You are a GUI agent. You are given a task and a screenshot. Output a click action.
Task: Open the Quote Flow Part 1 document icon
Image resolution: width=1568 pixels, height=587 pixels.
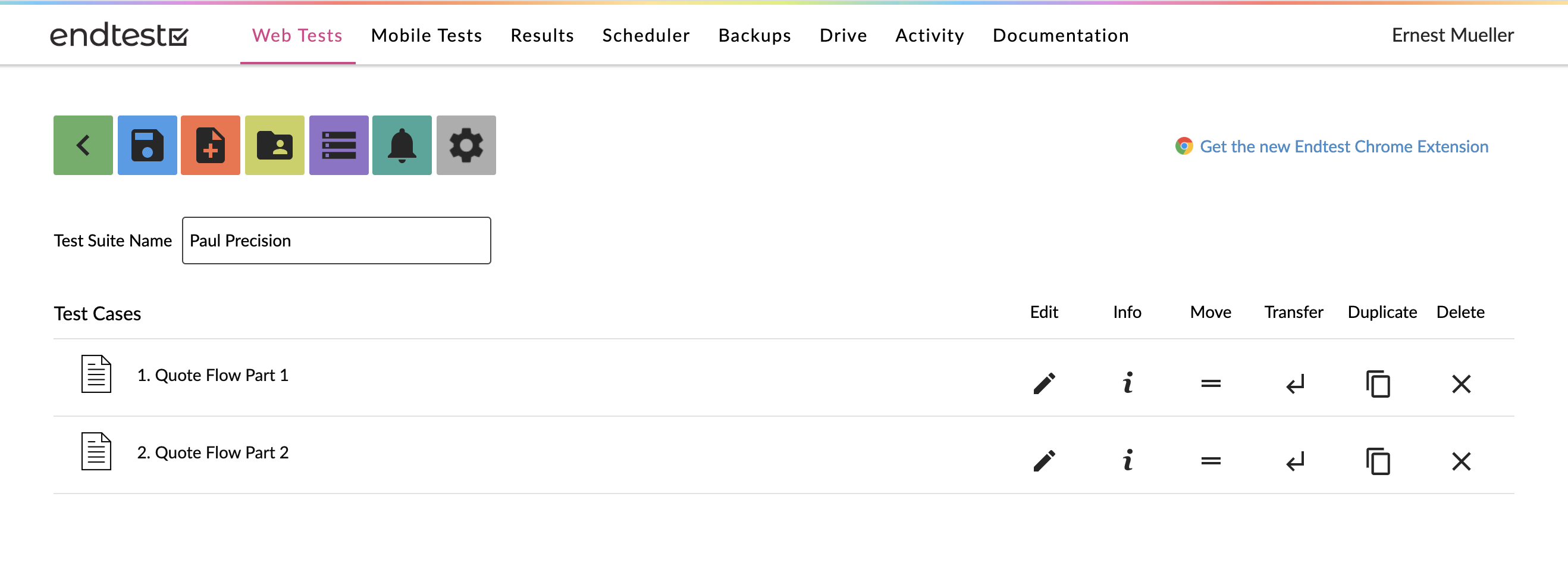[96, 374]
